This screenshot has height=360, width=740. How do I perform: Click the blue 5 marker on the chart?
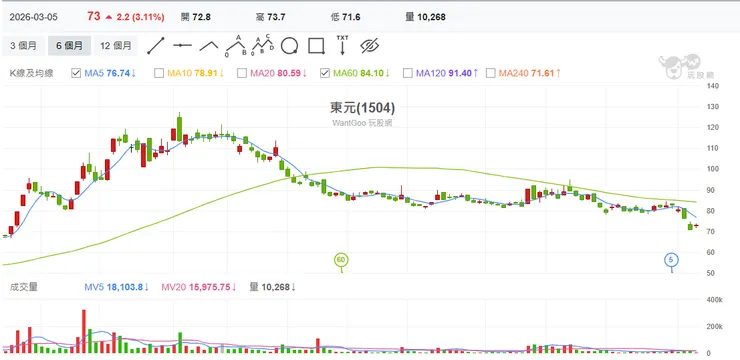coord(672,260)
